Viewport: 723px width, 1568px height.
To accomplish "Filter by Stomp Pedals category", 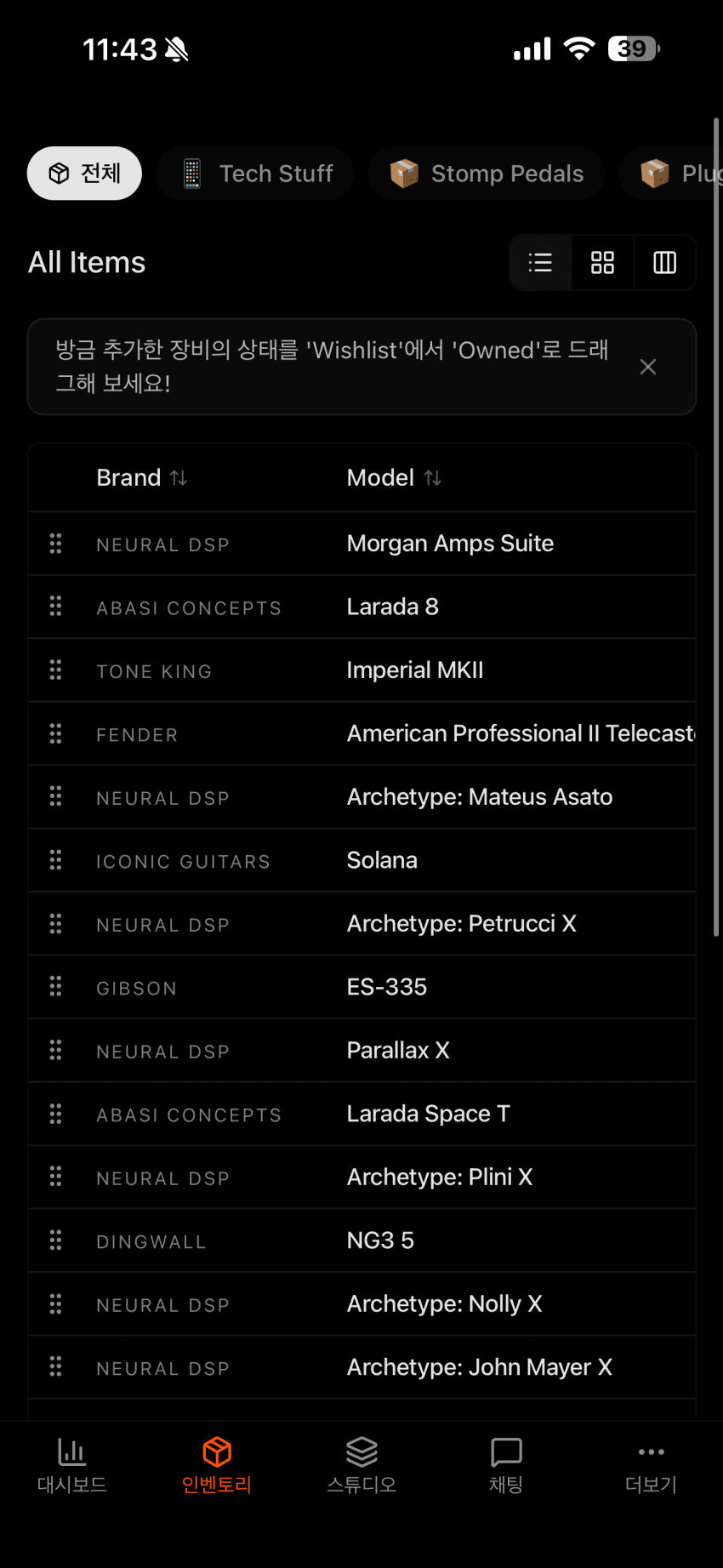I will (x=487, y=174).
